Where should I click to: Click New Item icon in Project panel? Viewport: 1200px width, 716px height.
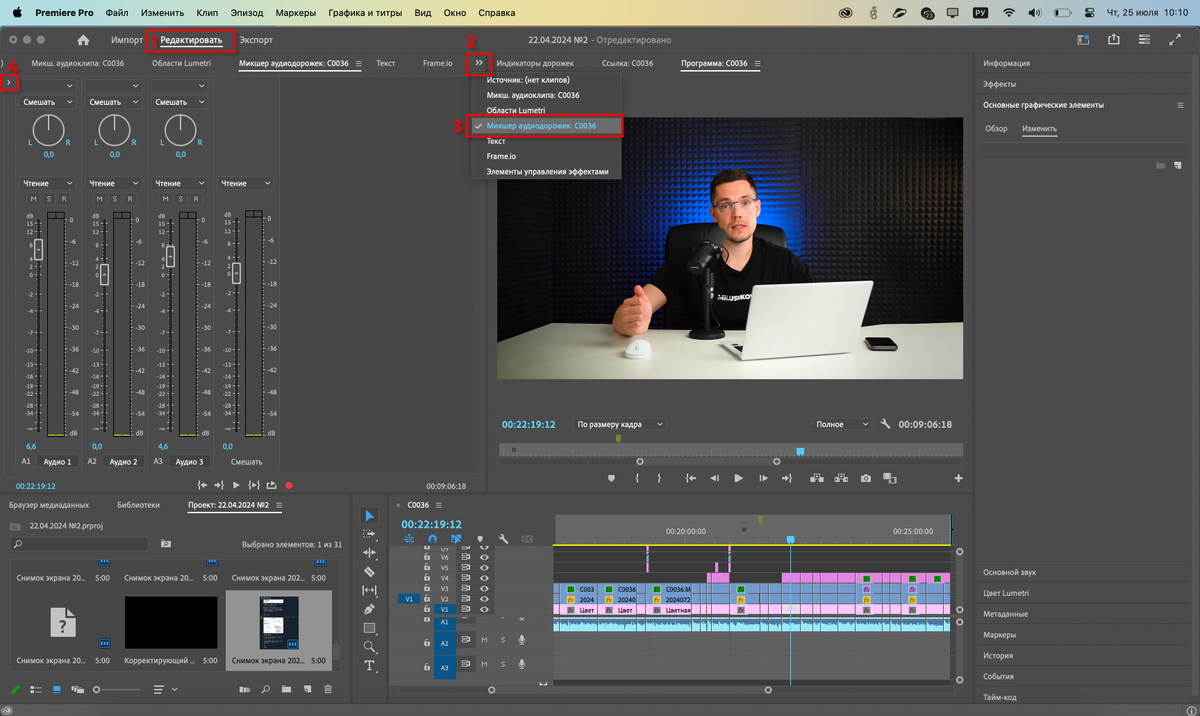pos(308,689)
